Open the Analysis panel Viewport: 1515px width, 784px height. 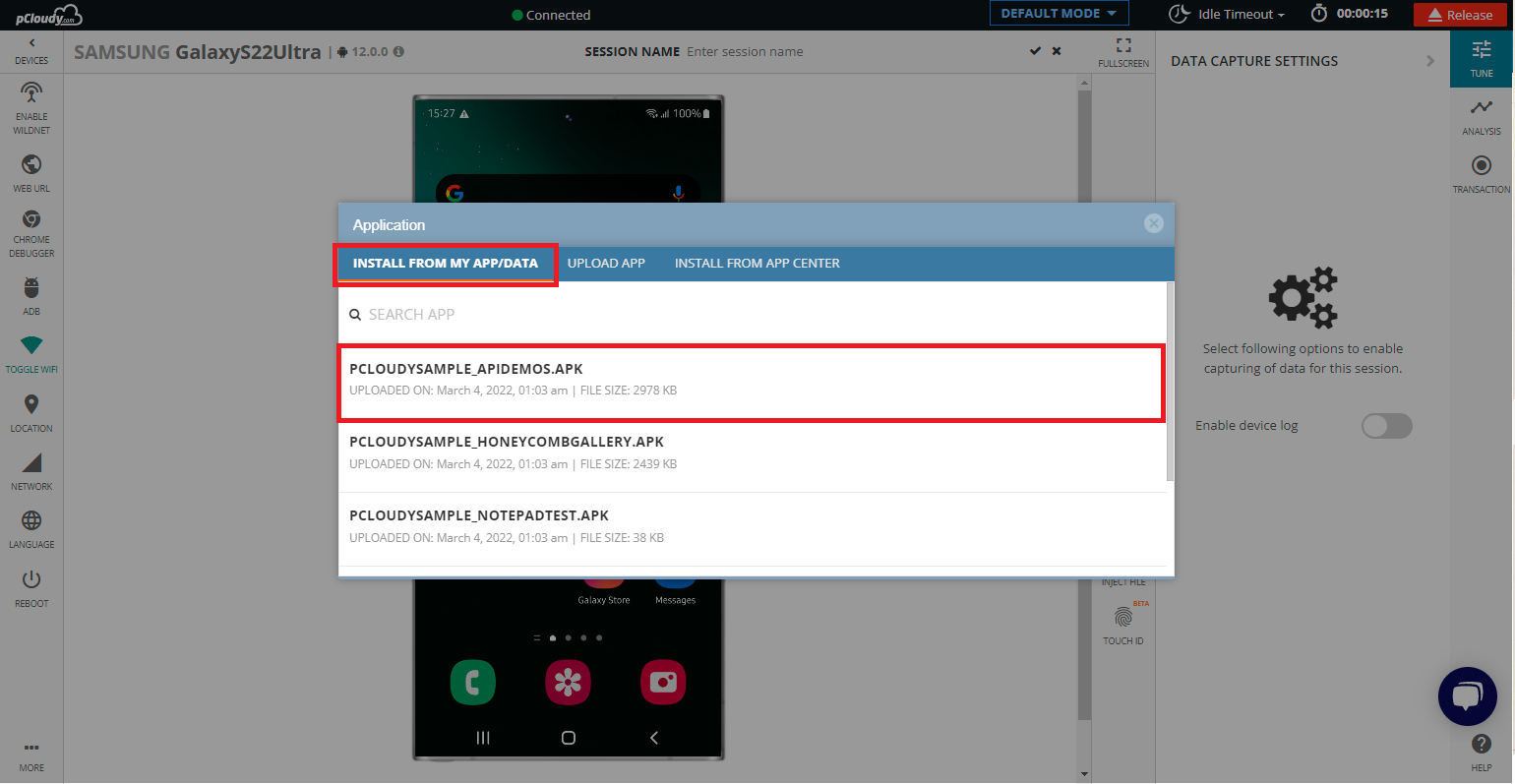coord(1482,116)
